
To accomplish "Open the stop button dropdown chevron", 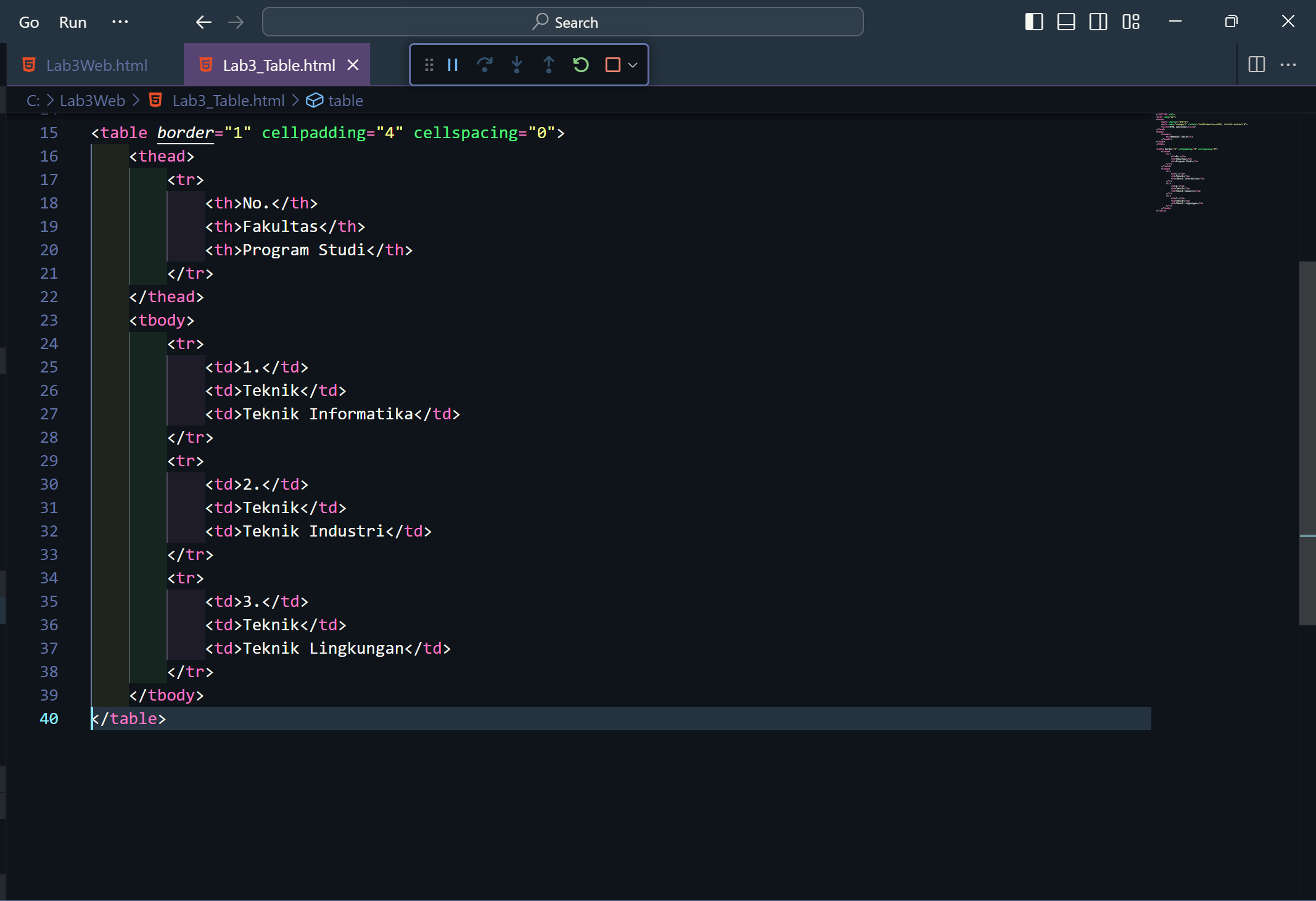I will click(631, 65).
